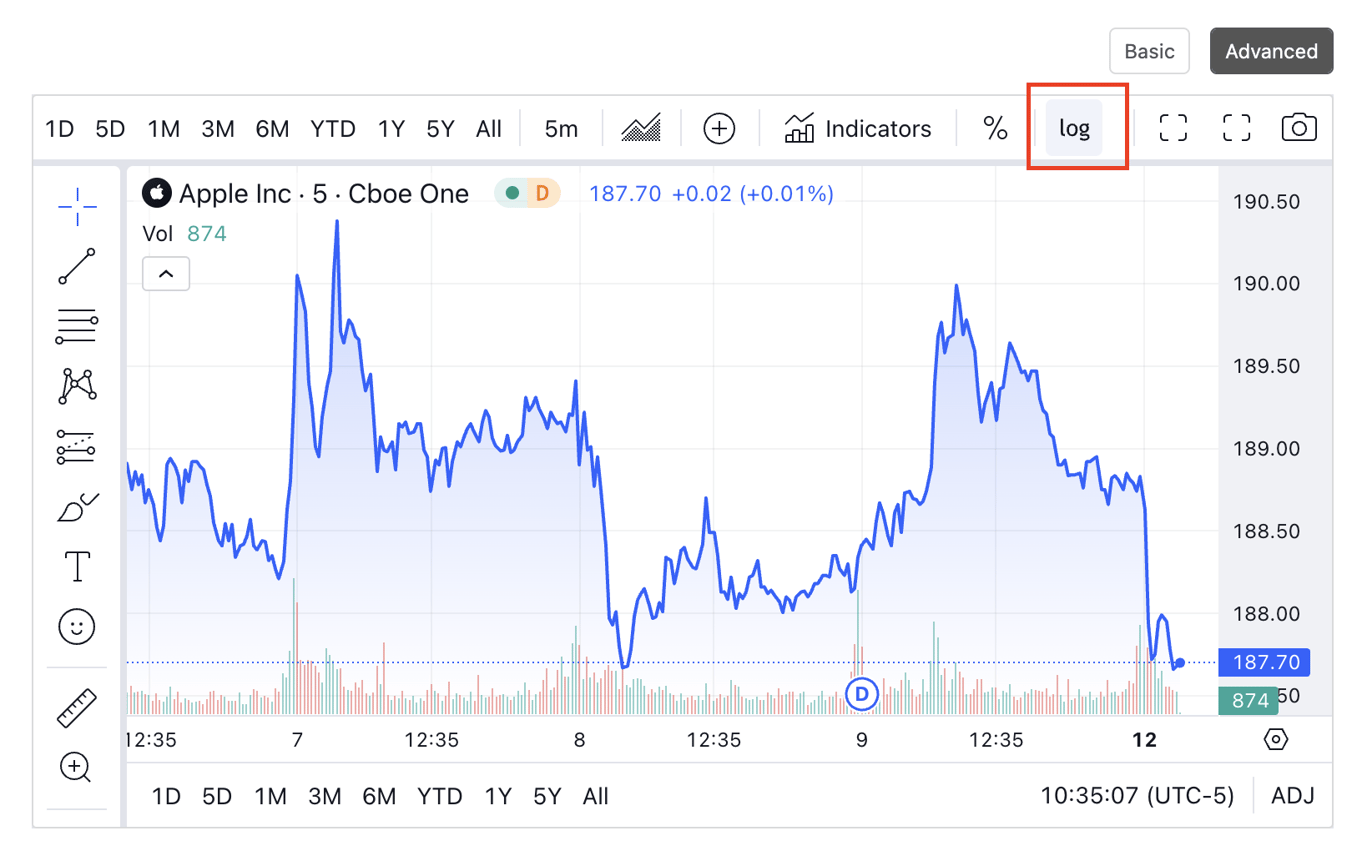The image size is (1362, 851).
Task: Select the crosshair cursor tool
Action: coord(77,207)
